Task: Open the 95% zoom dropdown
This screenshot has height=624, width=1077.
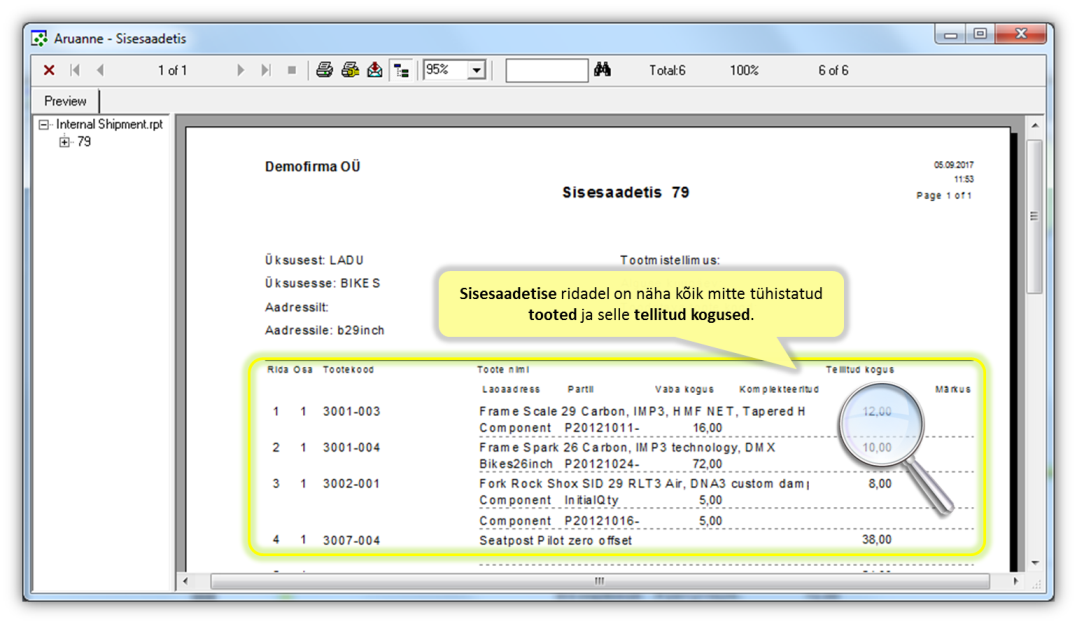Action: tap(476, 70)
